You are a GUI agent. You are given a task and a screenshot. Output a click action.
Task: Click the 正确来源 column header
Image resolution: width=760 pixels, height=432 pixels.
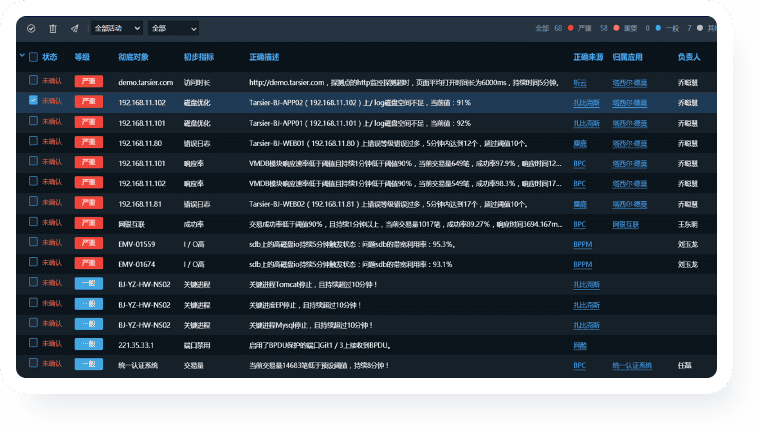tap(588, 57)
